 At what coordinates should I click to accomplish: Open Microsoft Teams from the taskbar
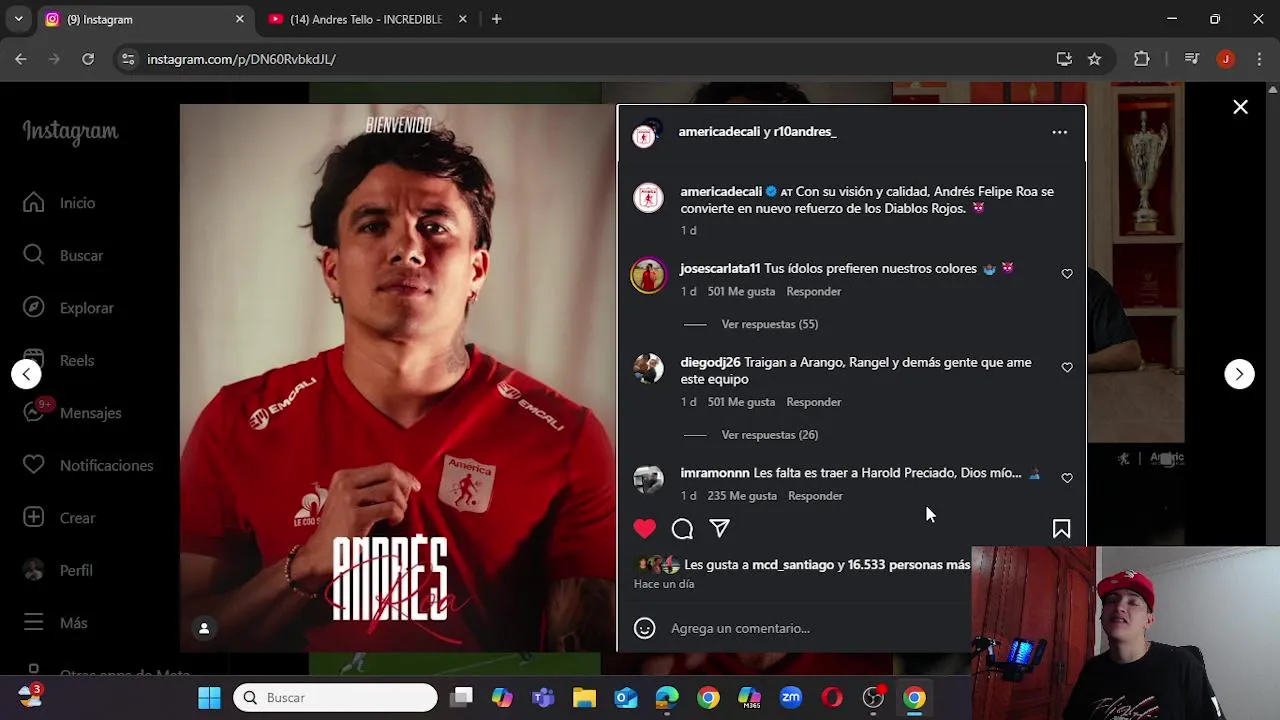click(x=543, y=697)
